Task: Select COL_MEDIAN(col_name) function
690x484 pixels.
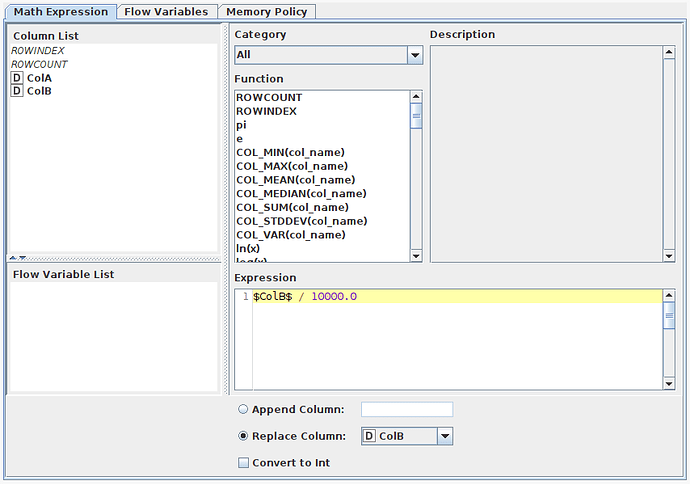Action: [301, 194]
